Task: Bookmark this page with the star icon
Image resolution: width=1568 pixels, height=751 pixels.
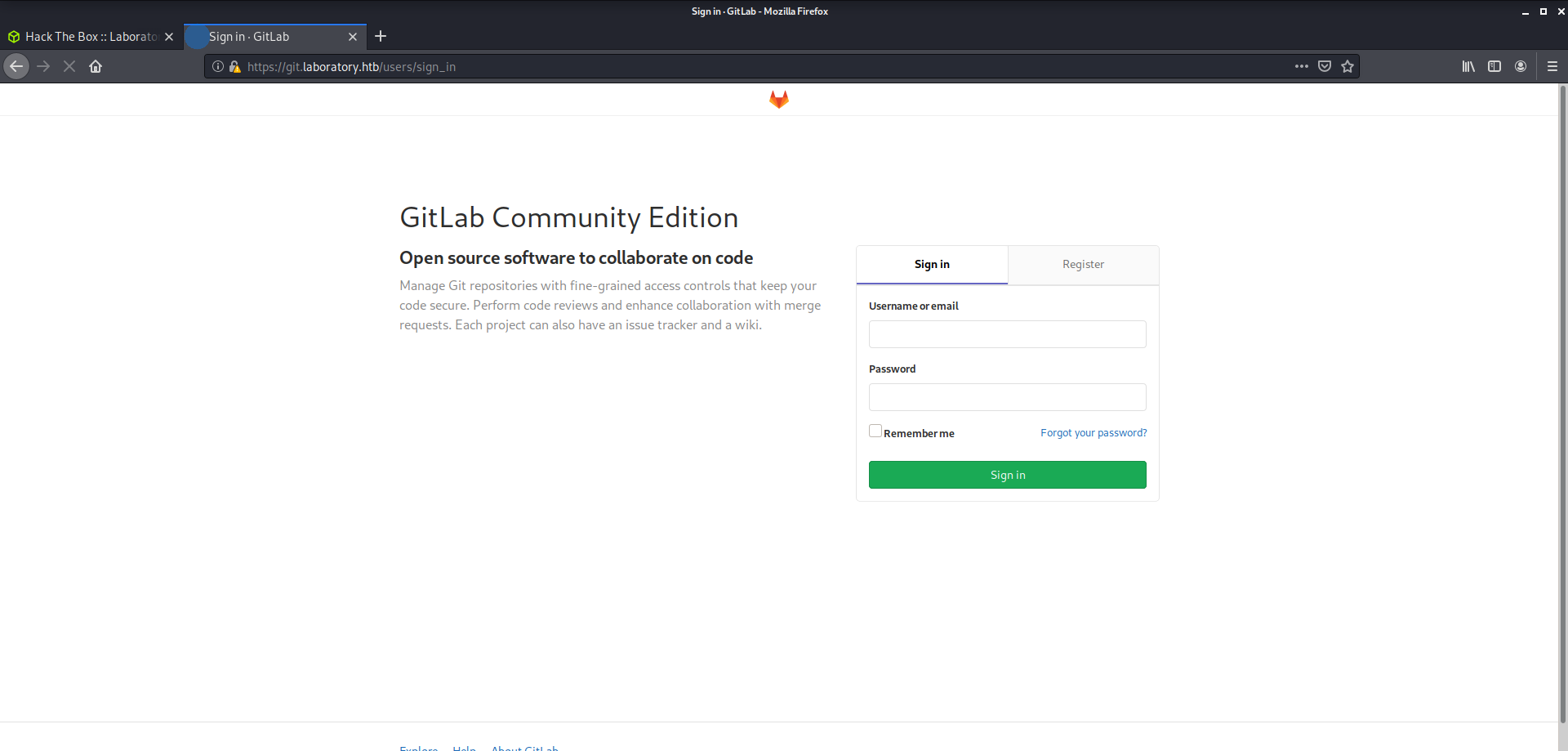Action: 1347,66
